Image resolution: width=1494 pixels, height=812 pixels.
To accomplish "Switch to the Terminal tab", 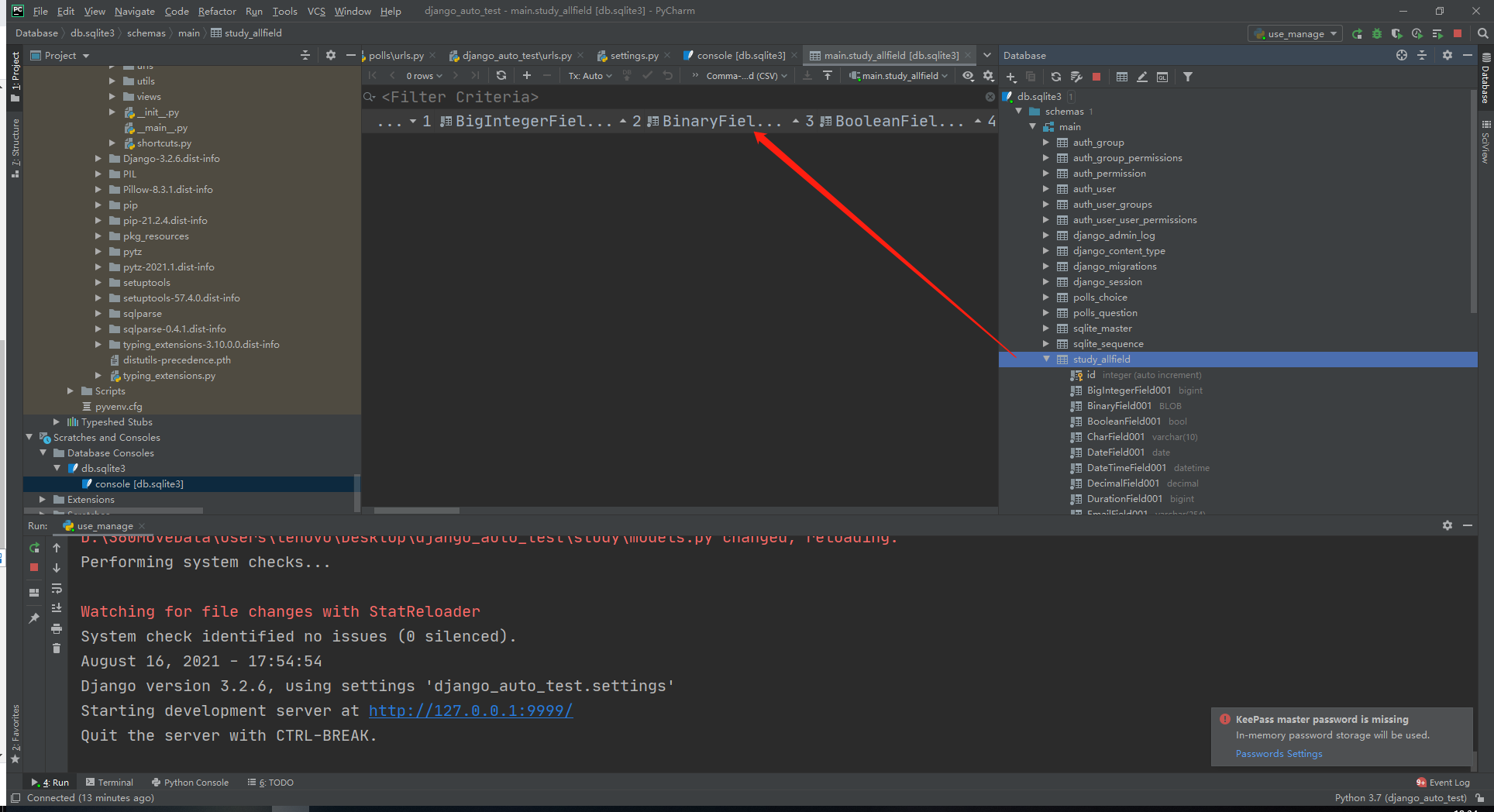I will pos(115,782).
